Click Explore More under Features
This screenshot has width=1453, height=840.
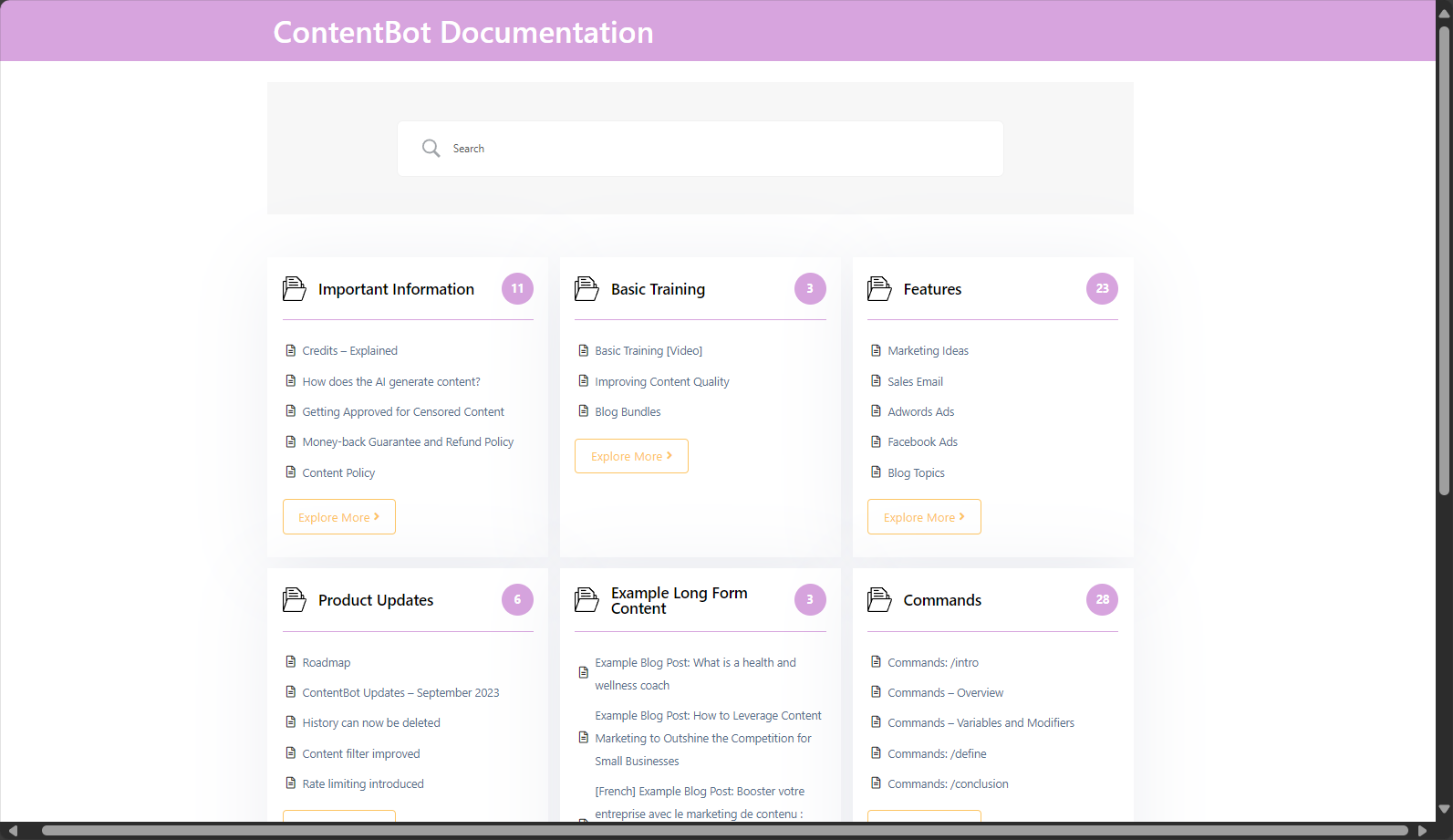point(924,517)
